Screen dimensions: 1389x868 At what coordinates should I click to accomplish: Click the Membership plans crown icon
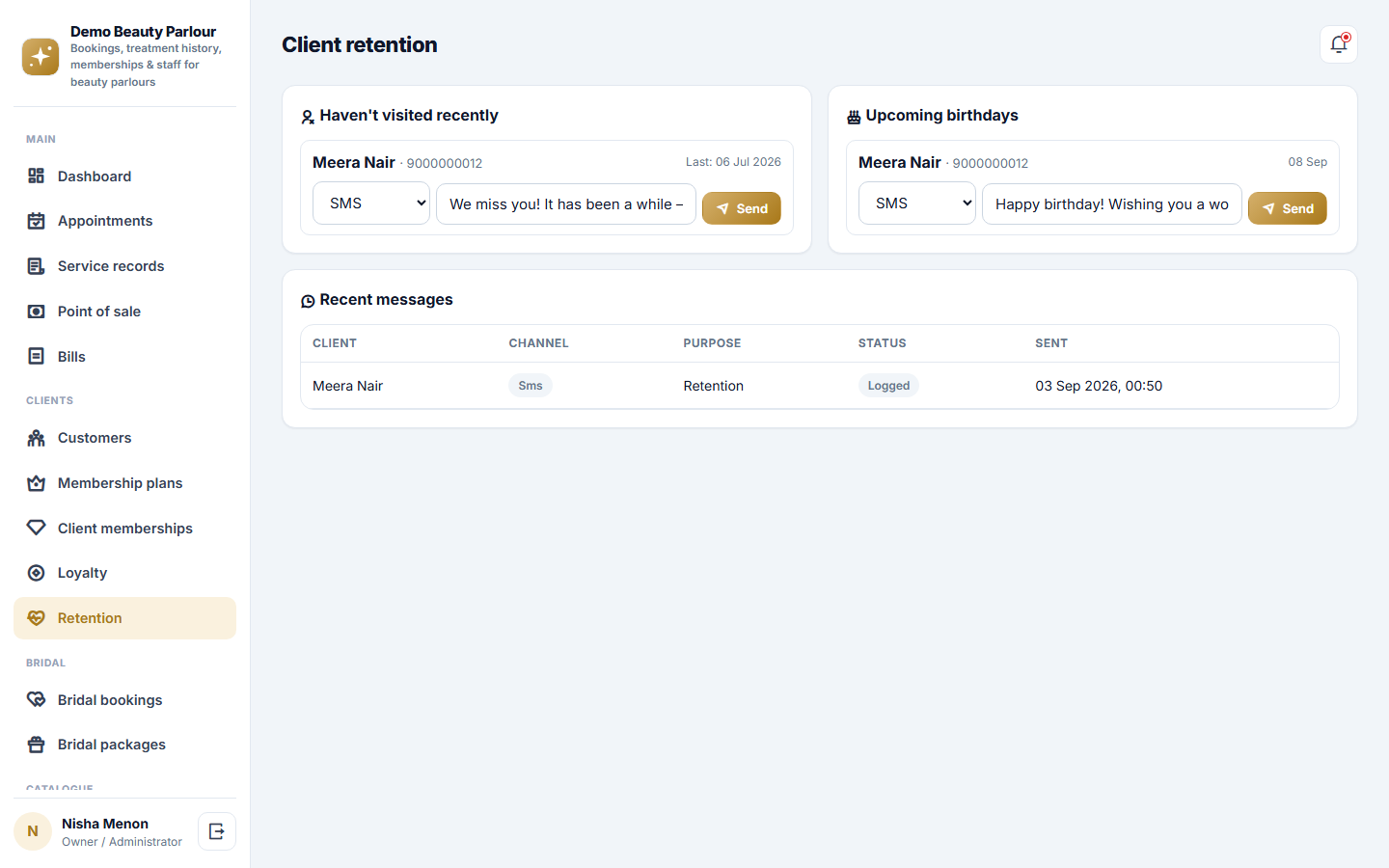pyautogui.click(x=37, y=483)
